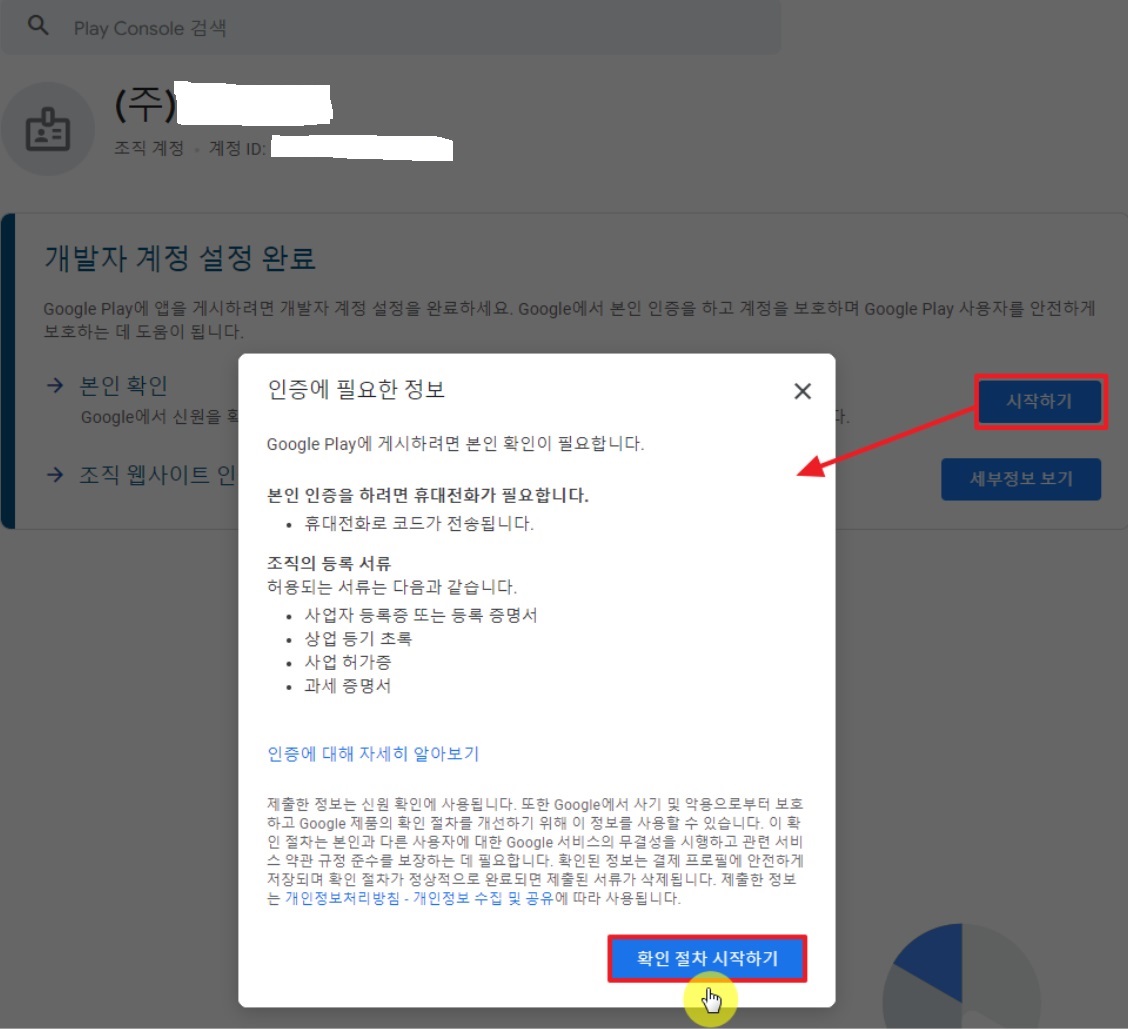
Task: Select the 본인 확인 step heading
Action: [123, 386]
